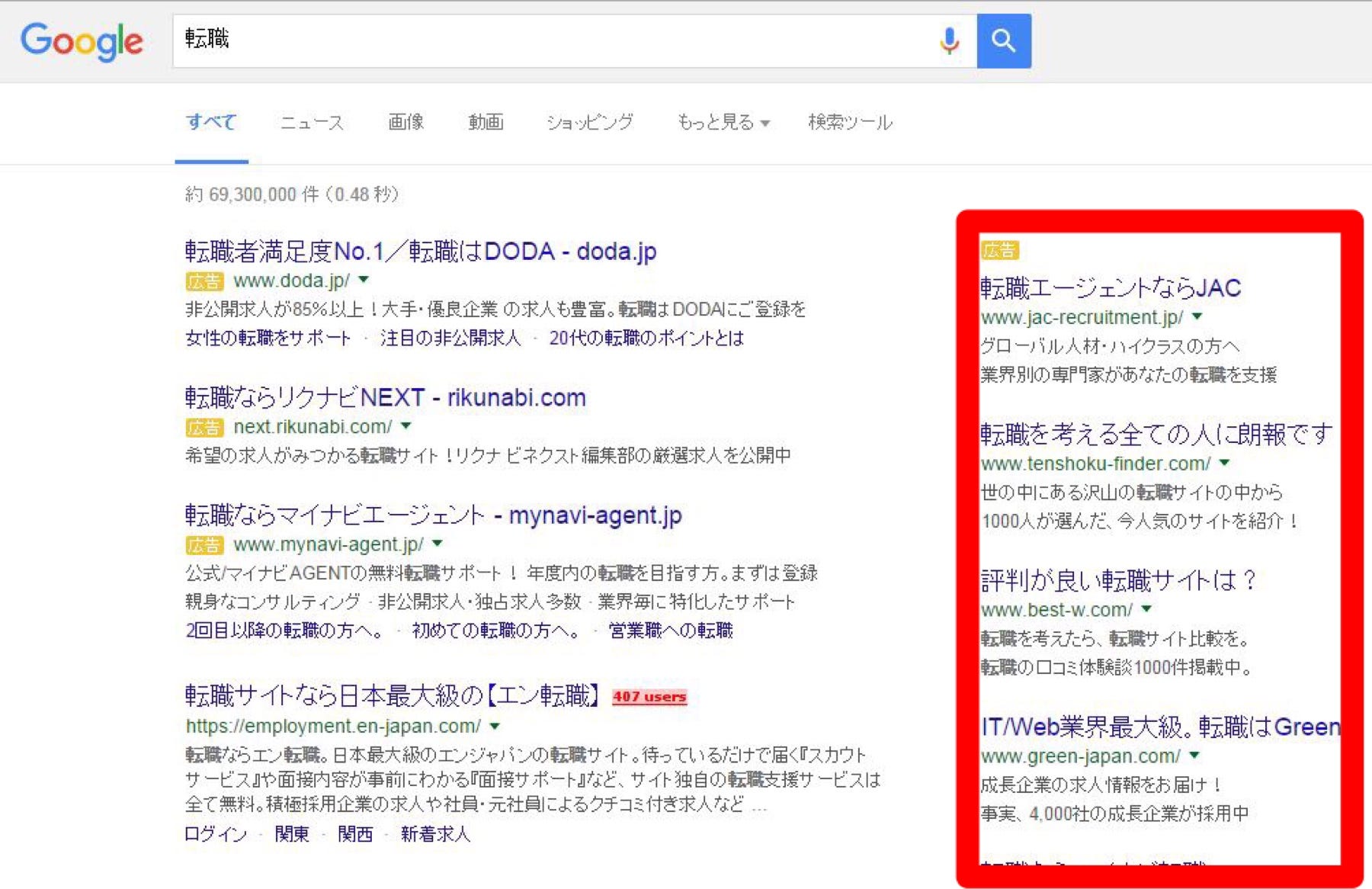Expand arrow next to next.rikunabi.com/
The width and height of the screenshot is (1372, 889).
[406, 425]
